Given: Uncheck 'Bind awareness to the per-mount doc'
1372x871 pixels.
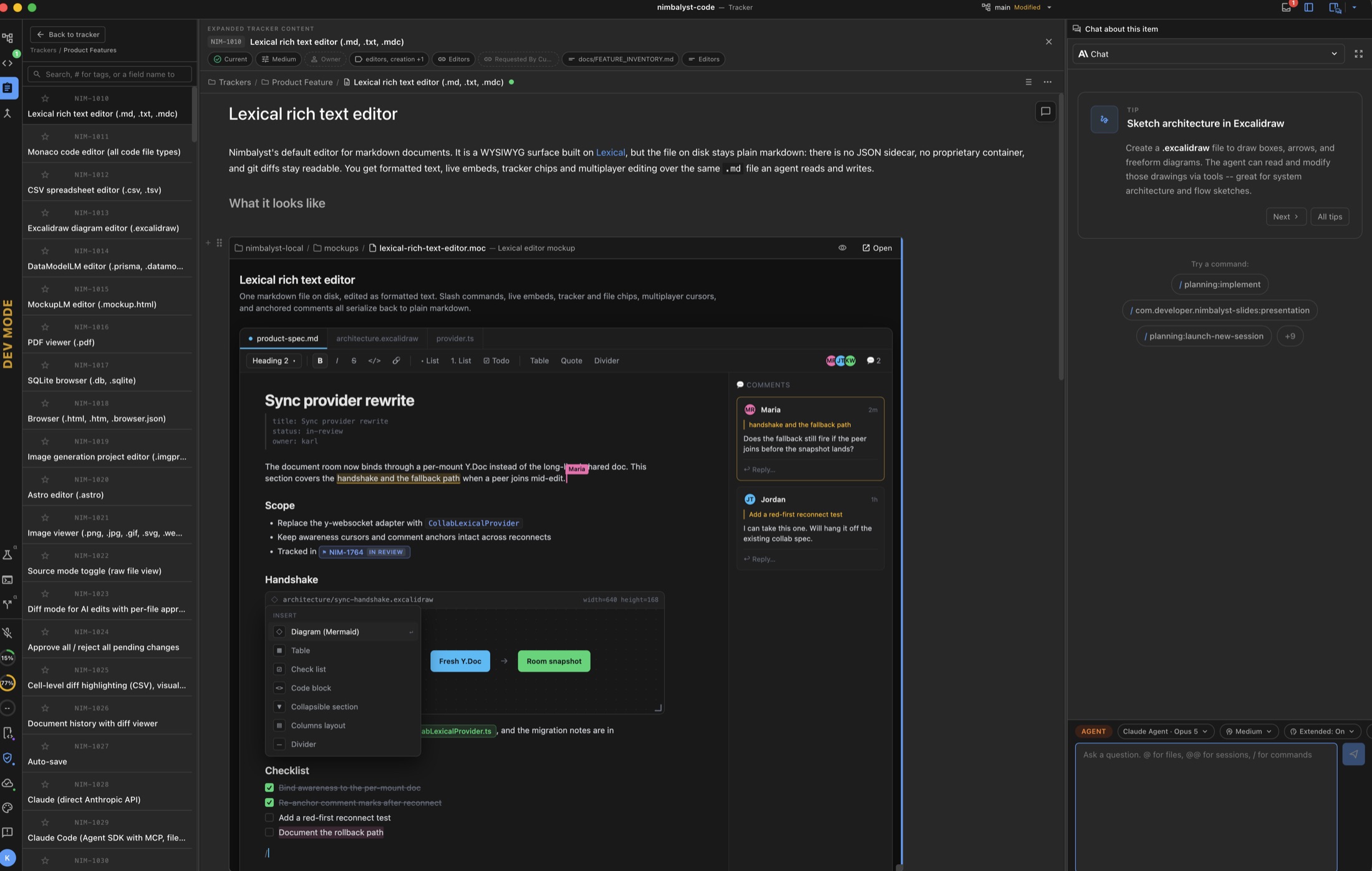Looking at the screenshot, I should click(x=269, y=788).
